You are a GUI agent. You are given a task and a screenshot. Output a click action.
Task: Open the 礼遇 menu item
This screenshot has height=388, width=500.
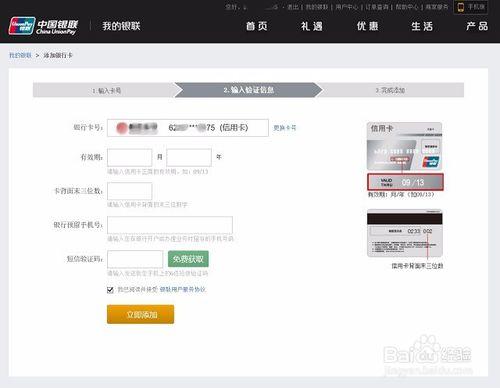[312, 26]
